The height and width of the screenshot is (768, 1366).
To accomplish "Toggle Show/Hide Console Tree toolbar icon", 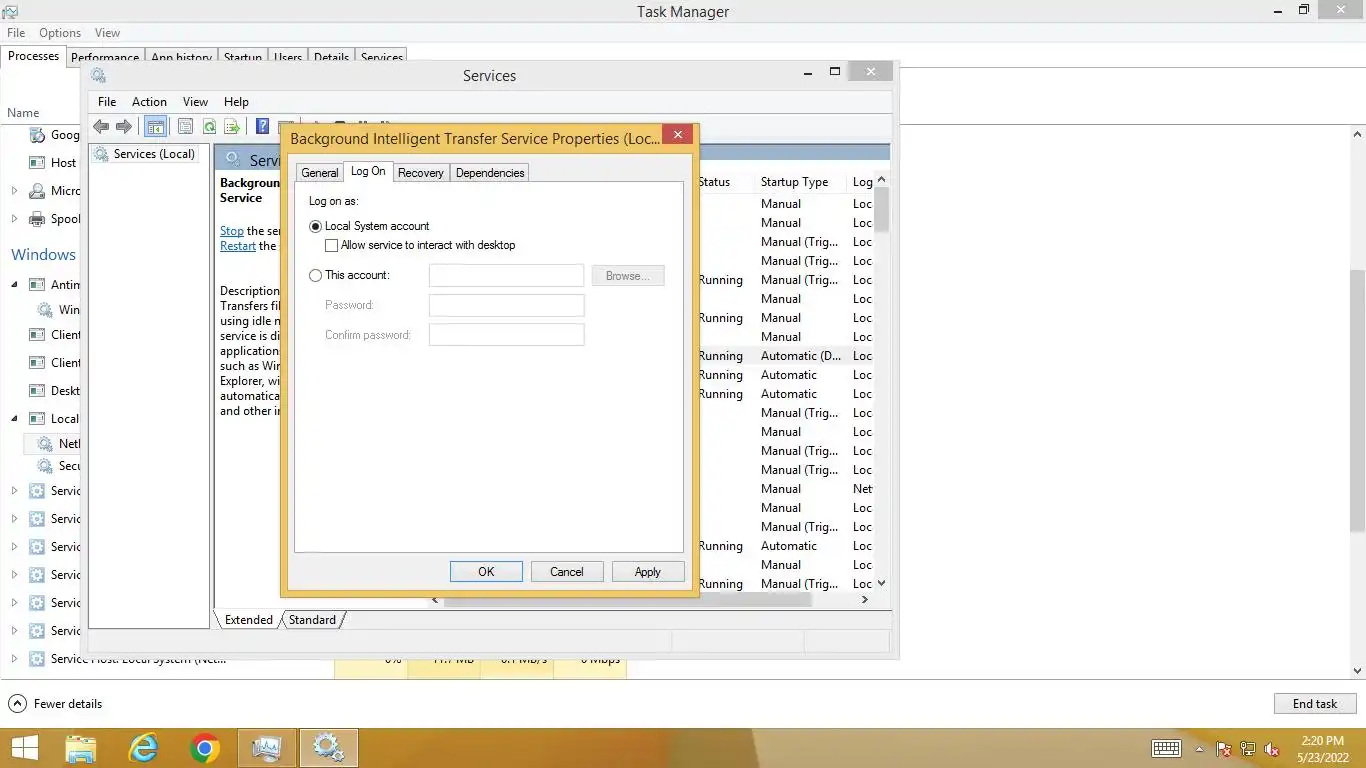I will coord(155,126).
